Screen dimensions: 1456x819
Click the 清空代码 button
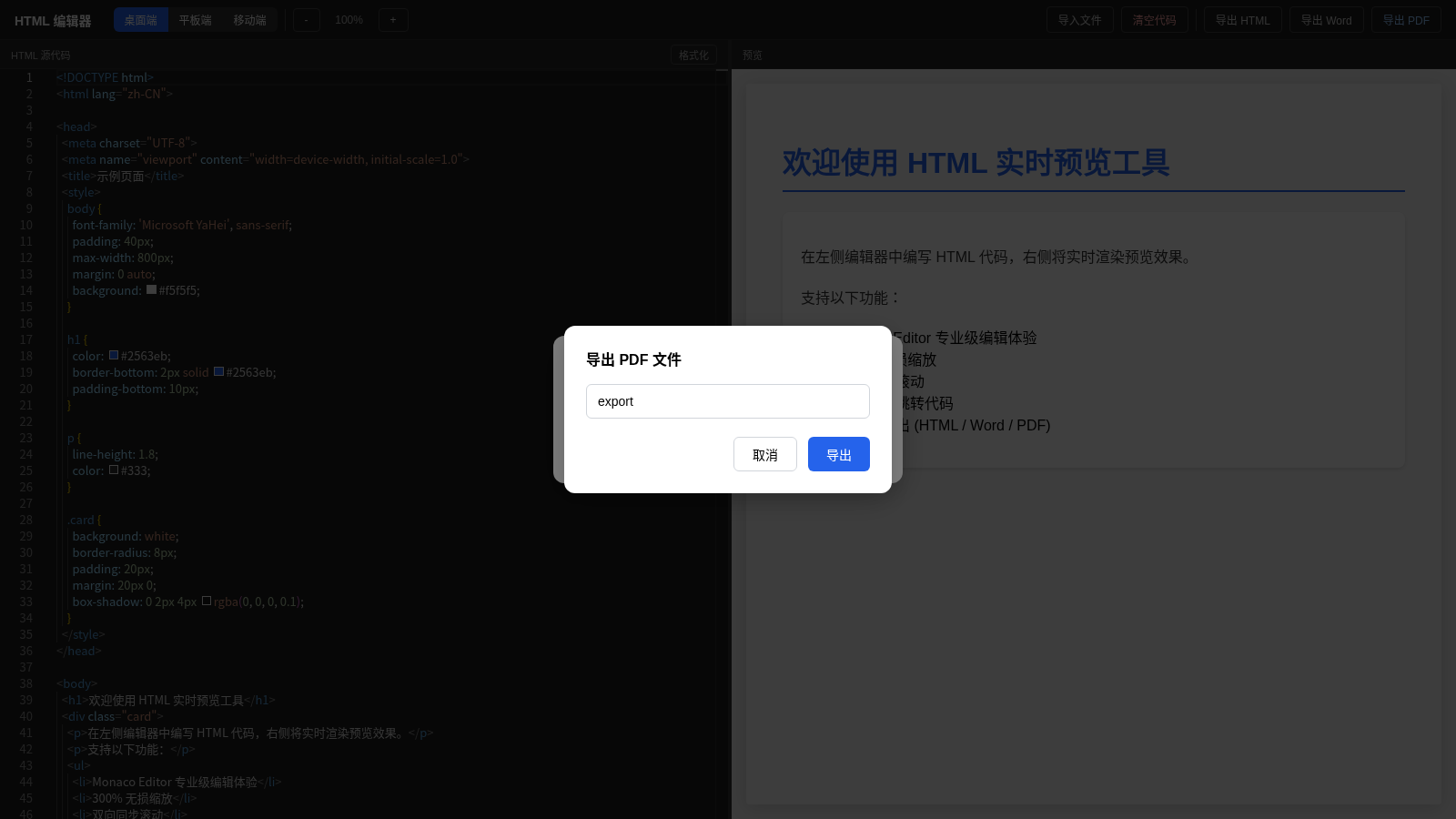tap(1154, 20)
